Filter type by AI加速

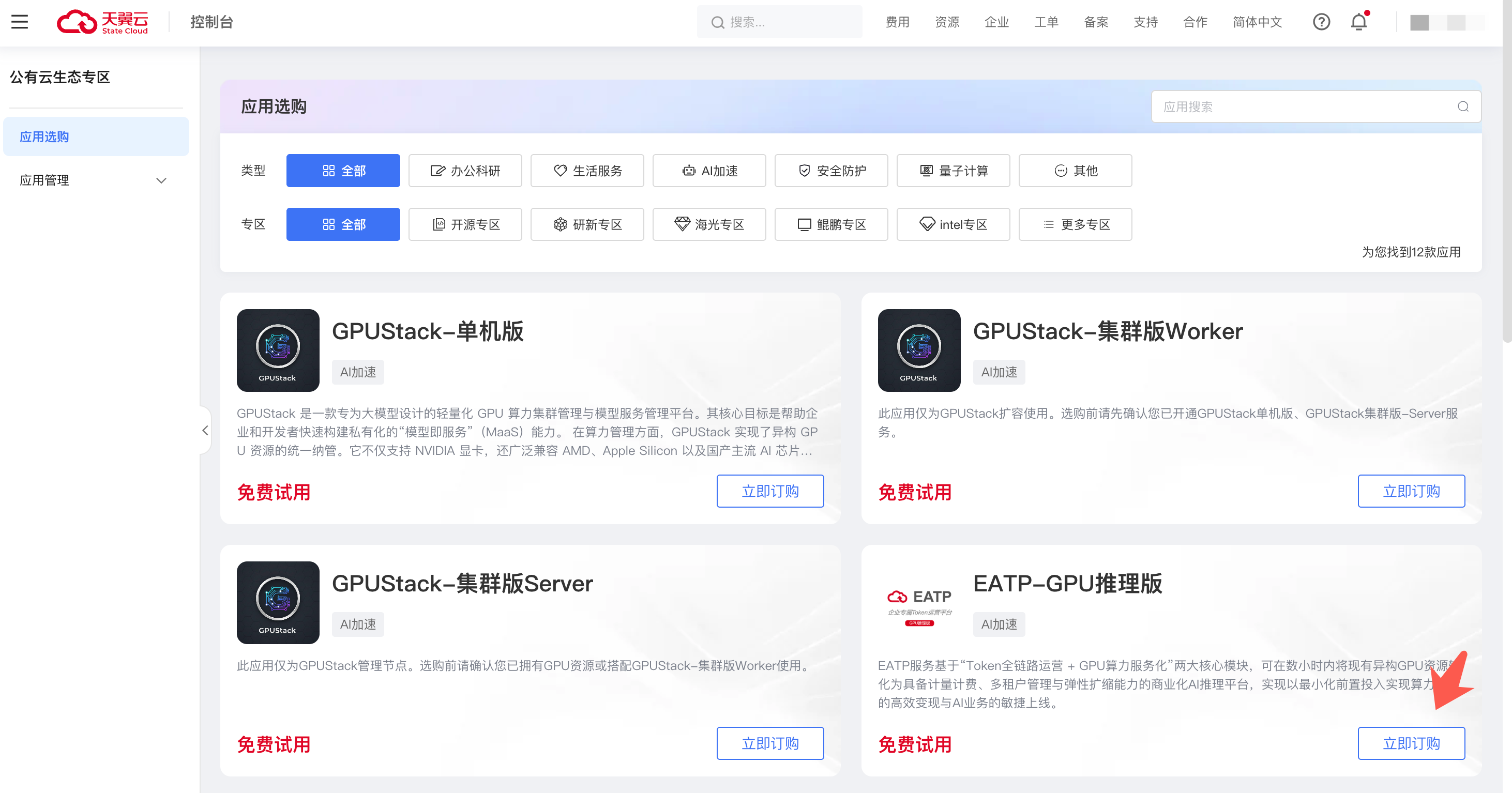coord(709,170)
